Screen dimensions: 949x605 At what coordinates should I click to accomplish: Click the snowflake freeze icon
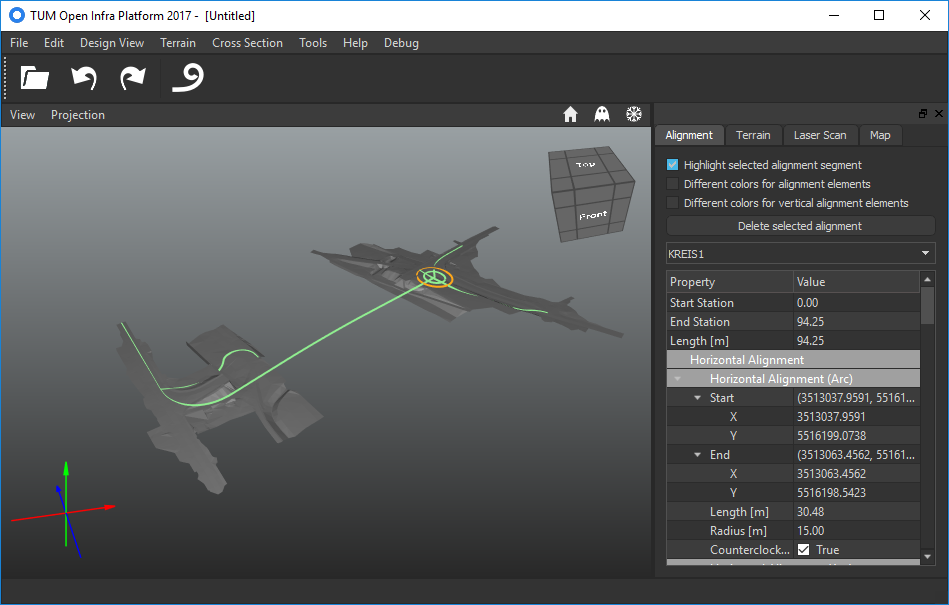[x=634, y=114]
